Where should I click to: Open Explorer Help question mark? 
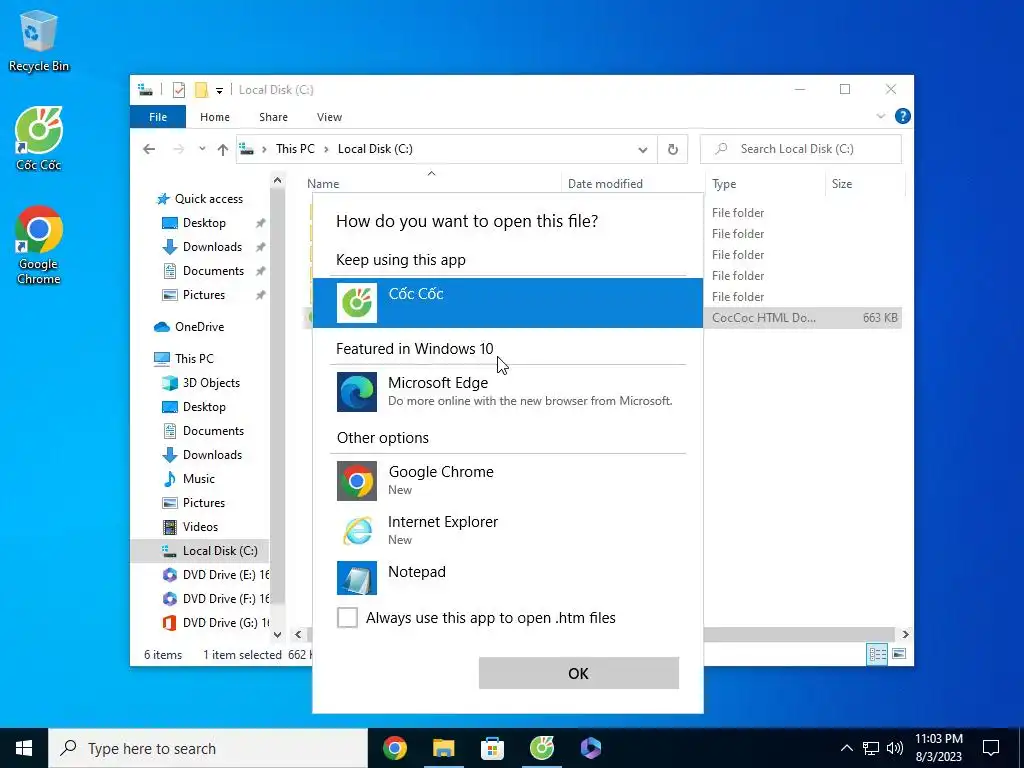(903, 116)
